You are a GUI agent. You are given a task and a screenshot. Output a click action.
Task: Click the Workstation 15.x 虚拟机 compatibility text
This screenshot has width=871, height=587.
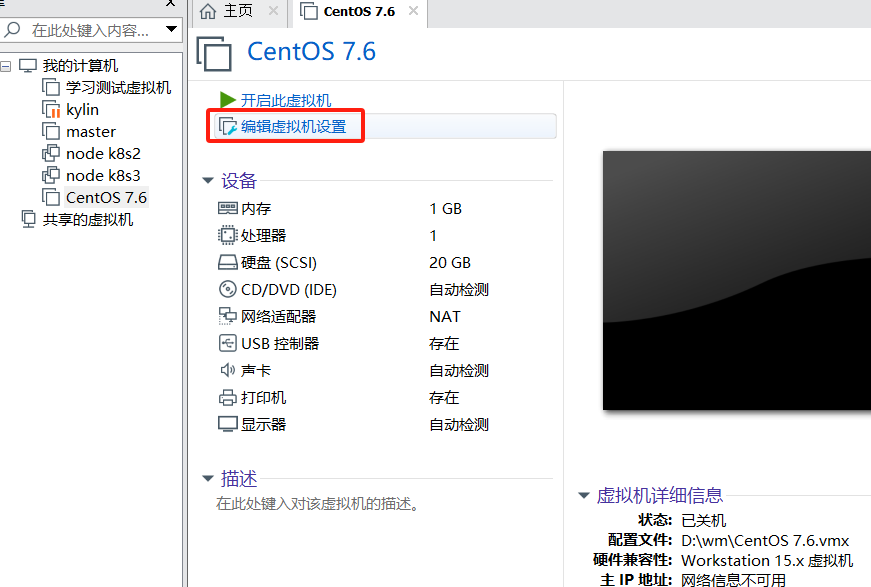point(767,560)
